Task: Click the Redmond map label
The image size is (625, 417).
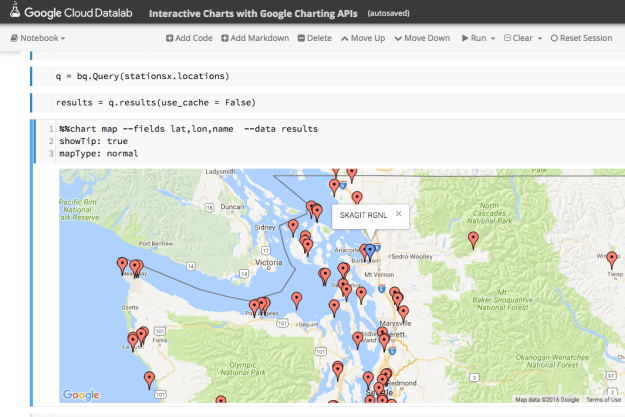Action: click(402, 383)
